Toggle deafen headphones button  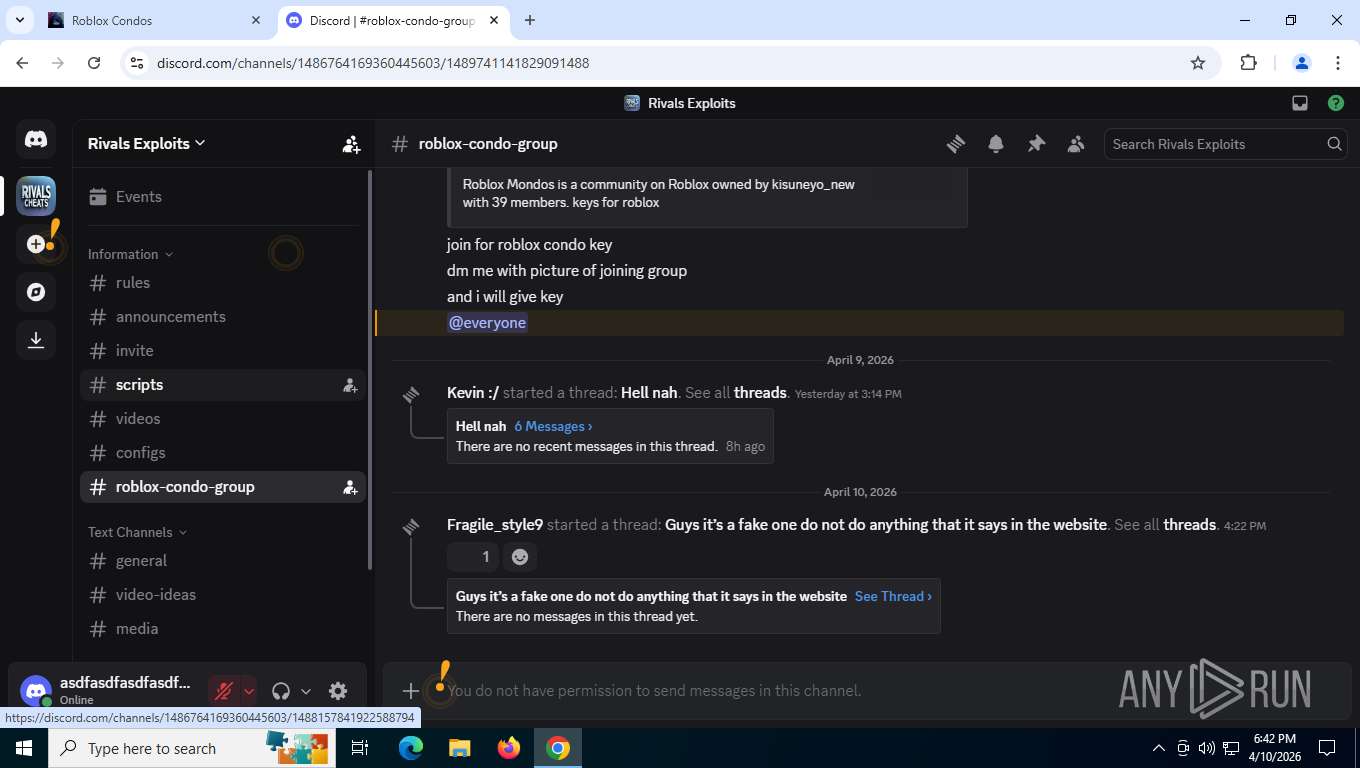coord(281,691)
